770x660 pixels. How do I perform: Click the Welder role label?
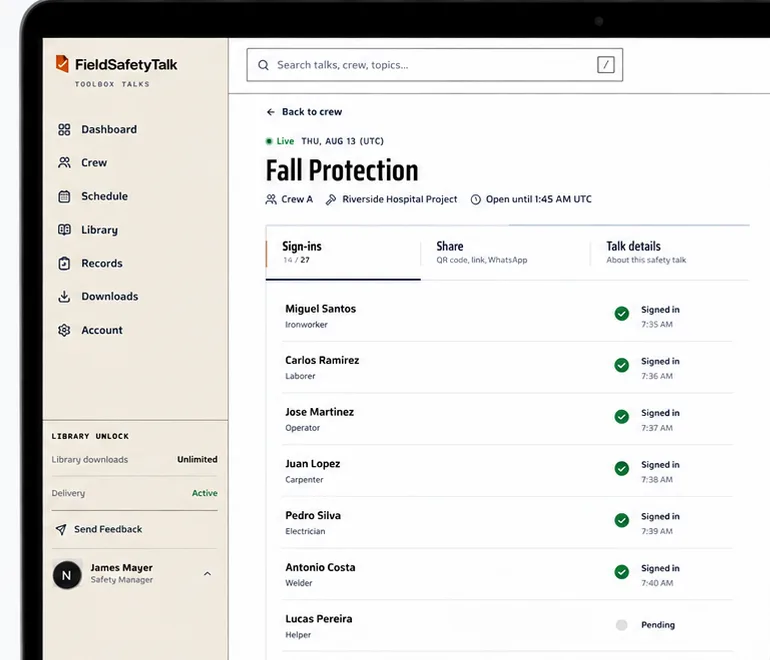(x=299, y=583)
